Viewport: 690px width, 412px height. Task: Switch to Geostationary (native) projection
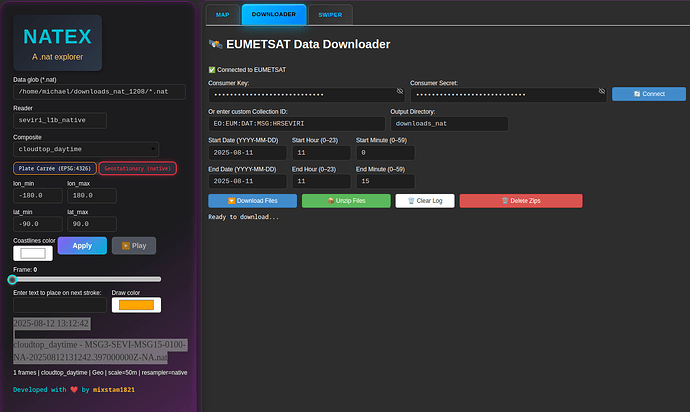(x=138, y=169)
